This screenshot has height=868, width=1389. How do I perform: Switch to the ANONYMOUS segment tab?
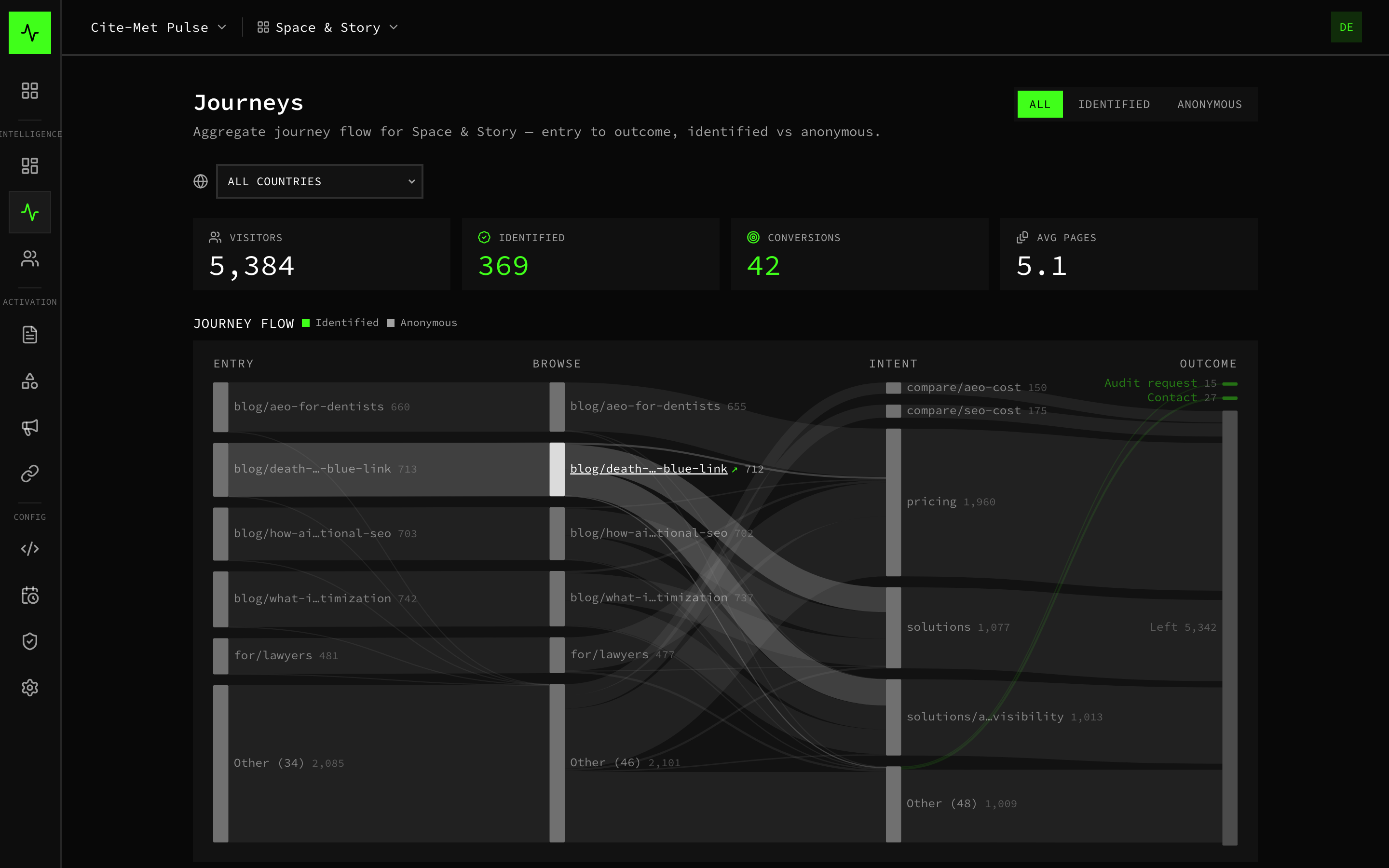click(x=1210, y=105)
